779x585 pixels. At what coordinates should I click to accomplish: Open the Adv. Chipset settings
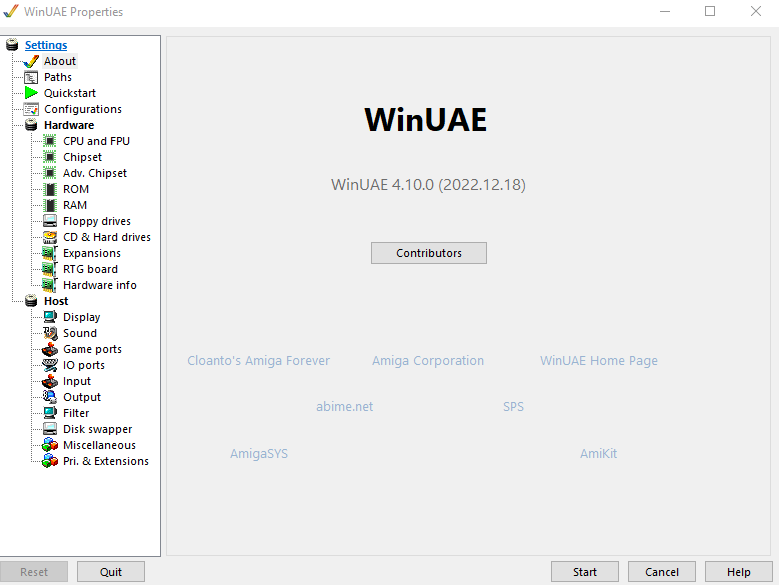pyautogui.click(x=94, y=173)
